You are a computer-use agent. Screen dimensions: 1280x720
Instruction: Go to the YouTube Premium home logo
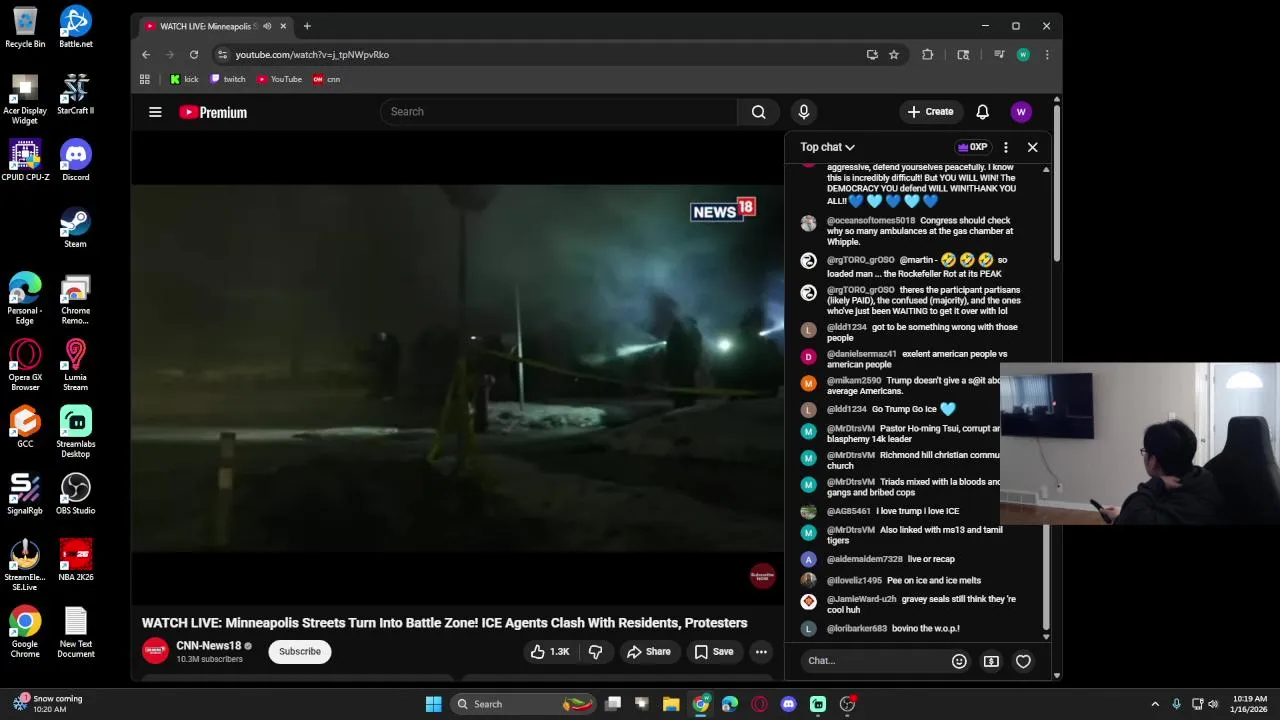pos(213,112)
